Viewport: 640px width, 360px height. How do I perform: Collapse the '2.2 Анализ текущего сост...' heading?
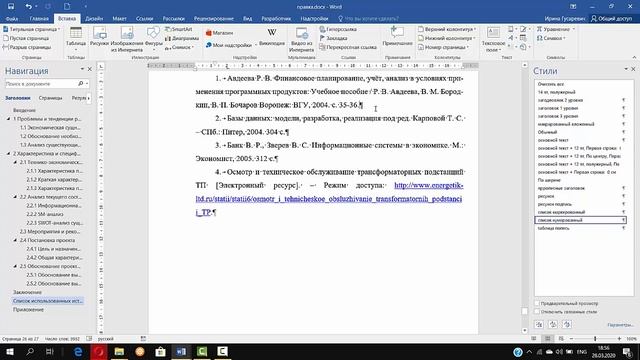click(x=15, y=197)
